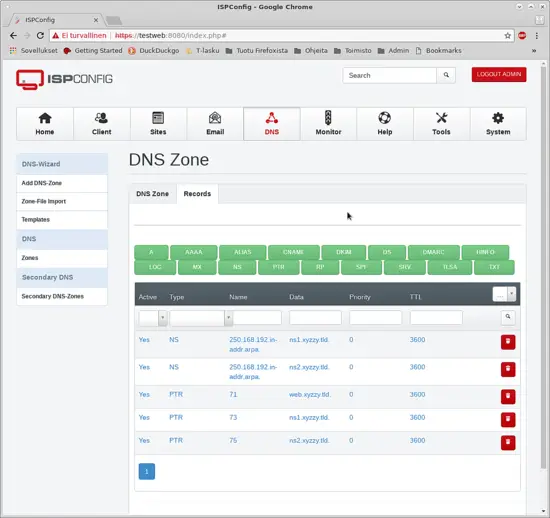Delete the ns1 NS record
The width and height of the screenshot is (550, 518).
pyautogui.click(x=508, y=342)
